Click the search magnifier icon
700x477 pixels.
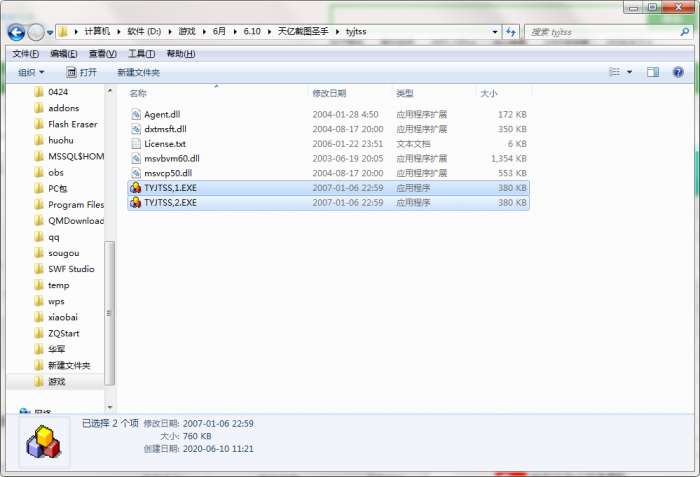click(x=684, y=32)
